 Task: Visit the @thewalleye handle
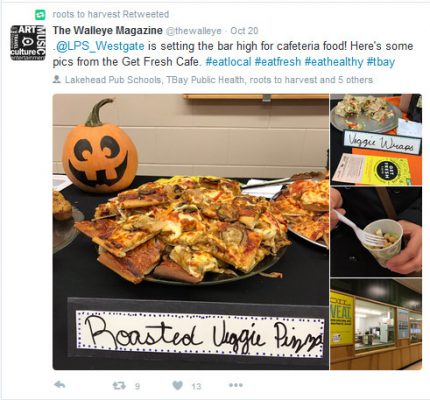[193, 31]
